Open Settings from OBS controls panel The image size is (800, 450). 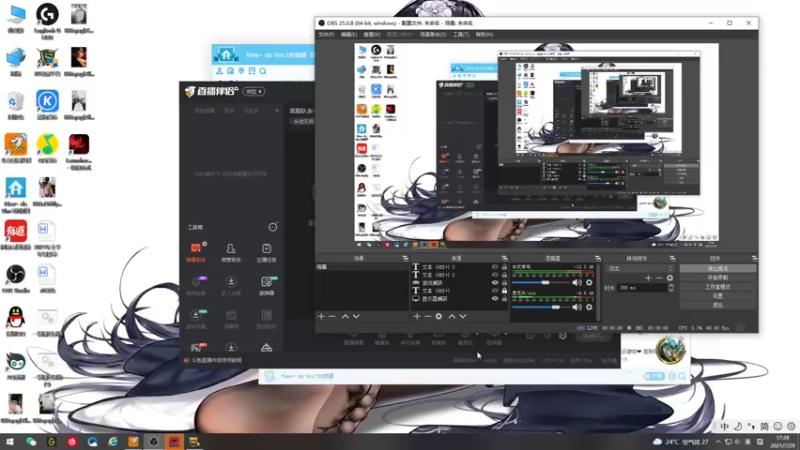pyautogui.click(x=718, y=296)
